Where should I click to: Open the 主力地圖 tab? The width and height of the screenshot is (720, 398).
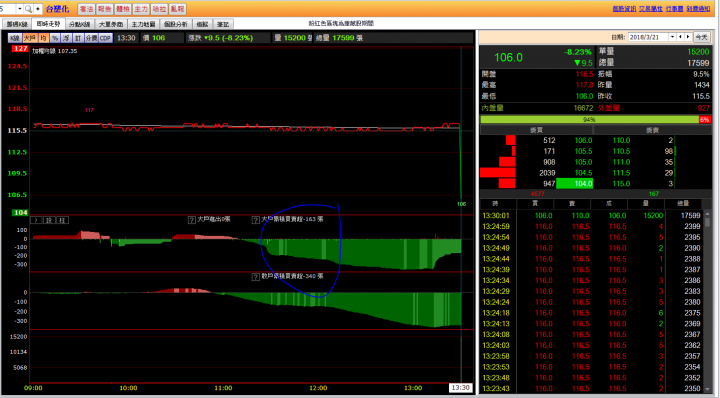pyautogui.click(x=143, y=24)
